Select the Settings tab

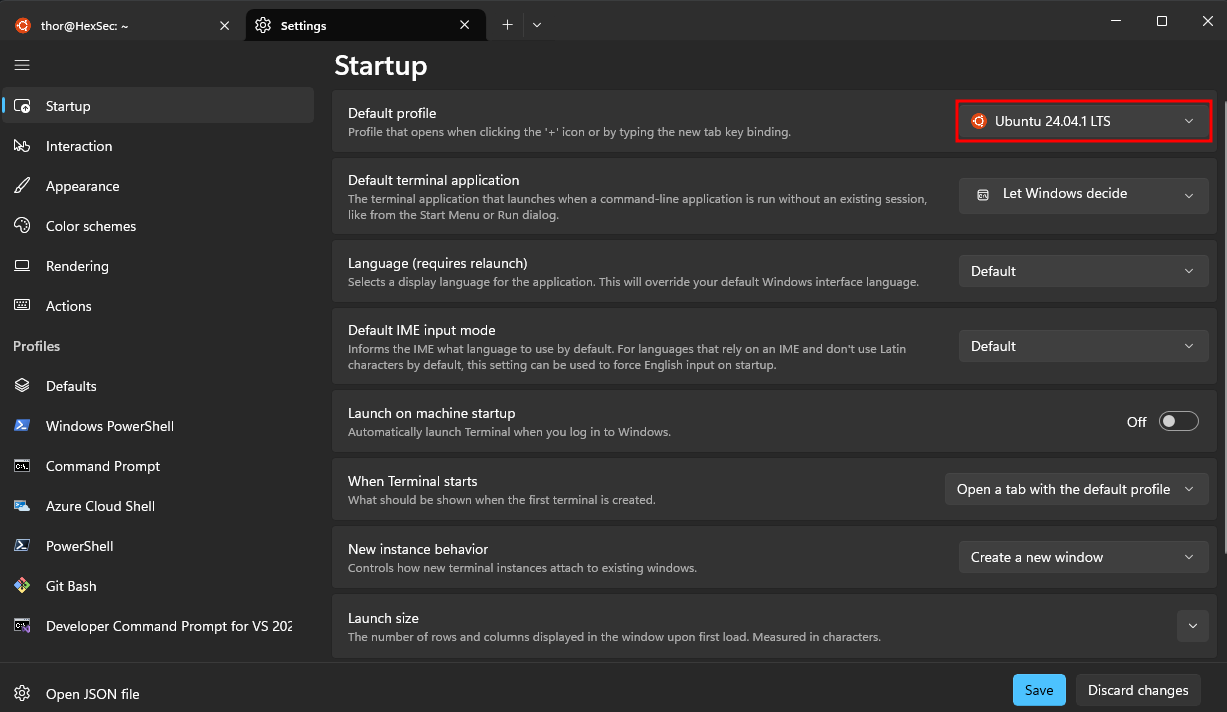365,25
